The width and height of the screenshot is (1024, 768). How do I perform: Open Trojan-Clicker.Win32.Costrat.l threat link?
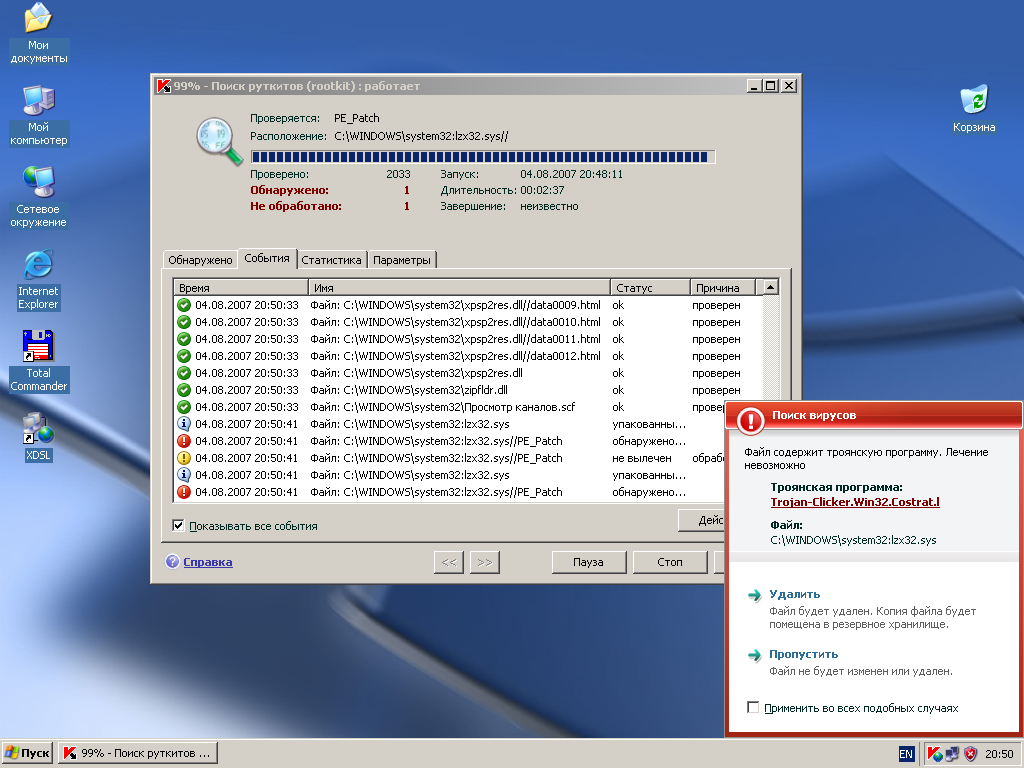tap(855, 502)
